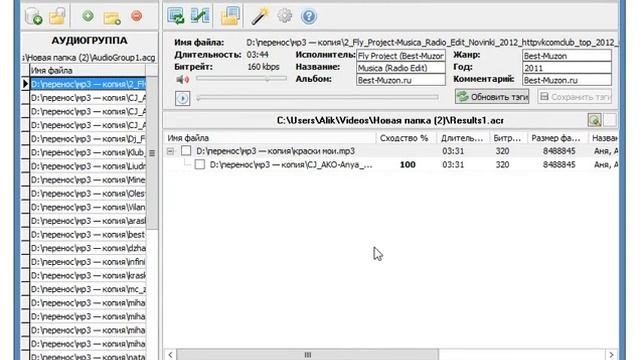This screenshot has height=360, width=640.
Task: Edit the Комментарий field
Action: pos(567,80)
